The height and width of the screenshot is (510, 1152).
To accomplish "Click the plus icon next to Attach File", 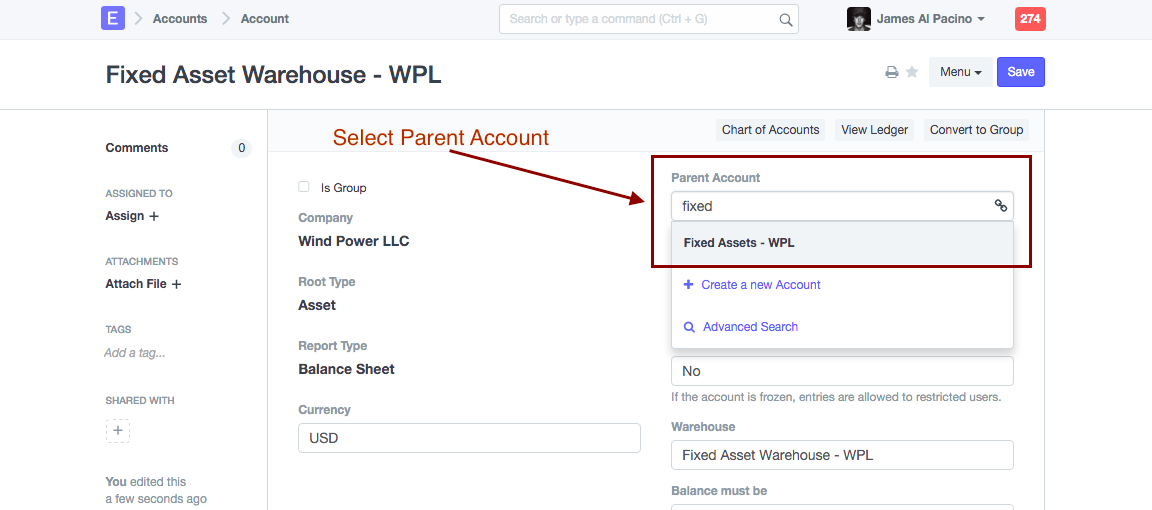I will [x=176, y=284].
